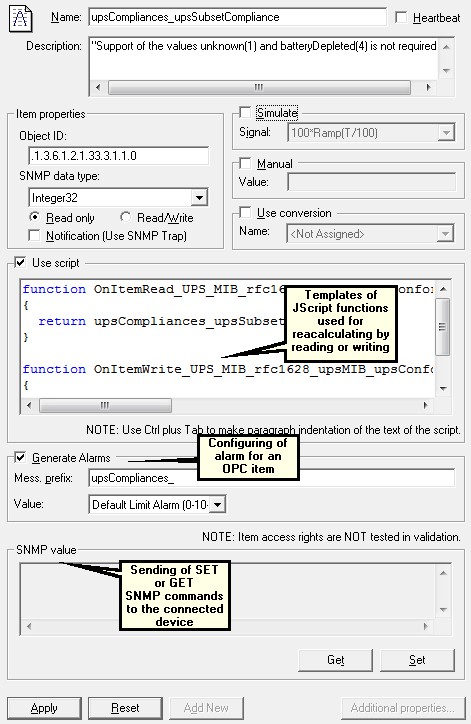
Task: Click Description scroll right arrow
Action: click(429, 87)
